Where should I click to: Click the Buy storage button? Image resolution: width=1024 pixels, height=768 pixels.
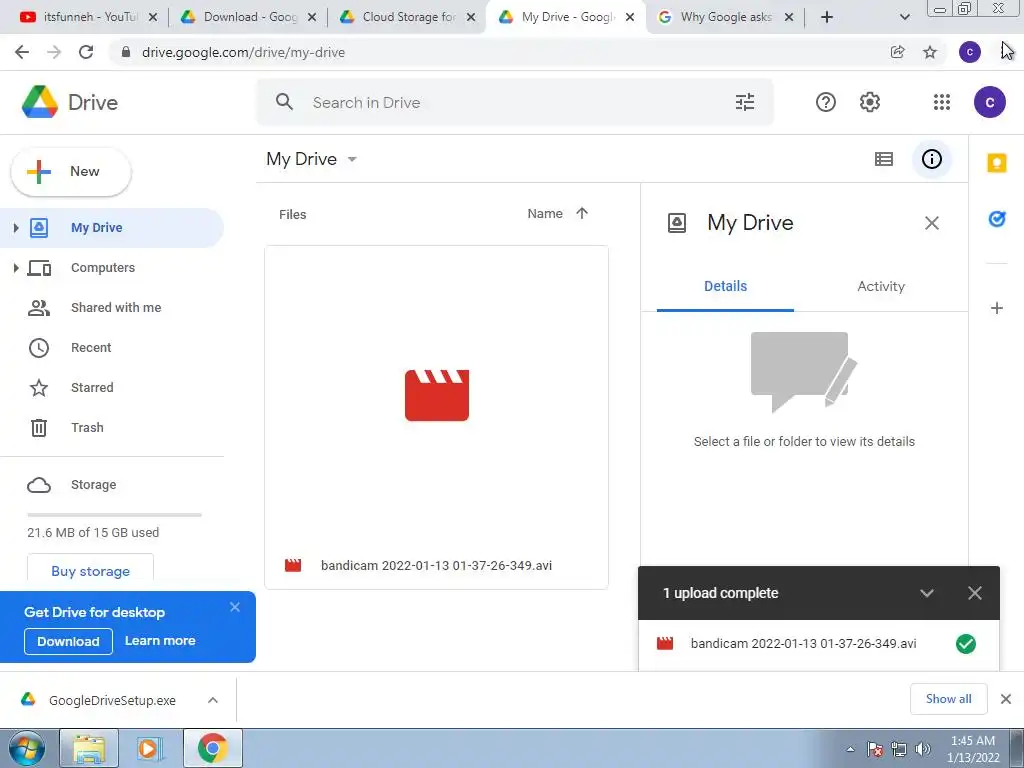coord(90,569)
